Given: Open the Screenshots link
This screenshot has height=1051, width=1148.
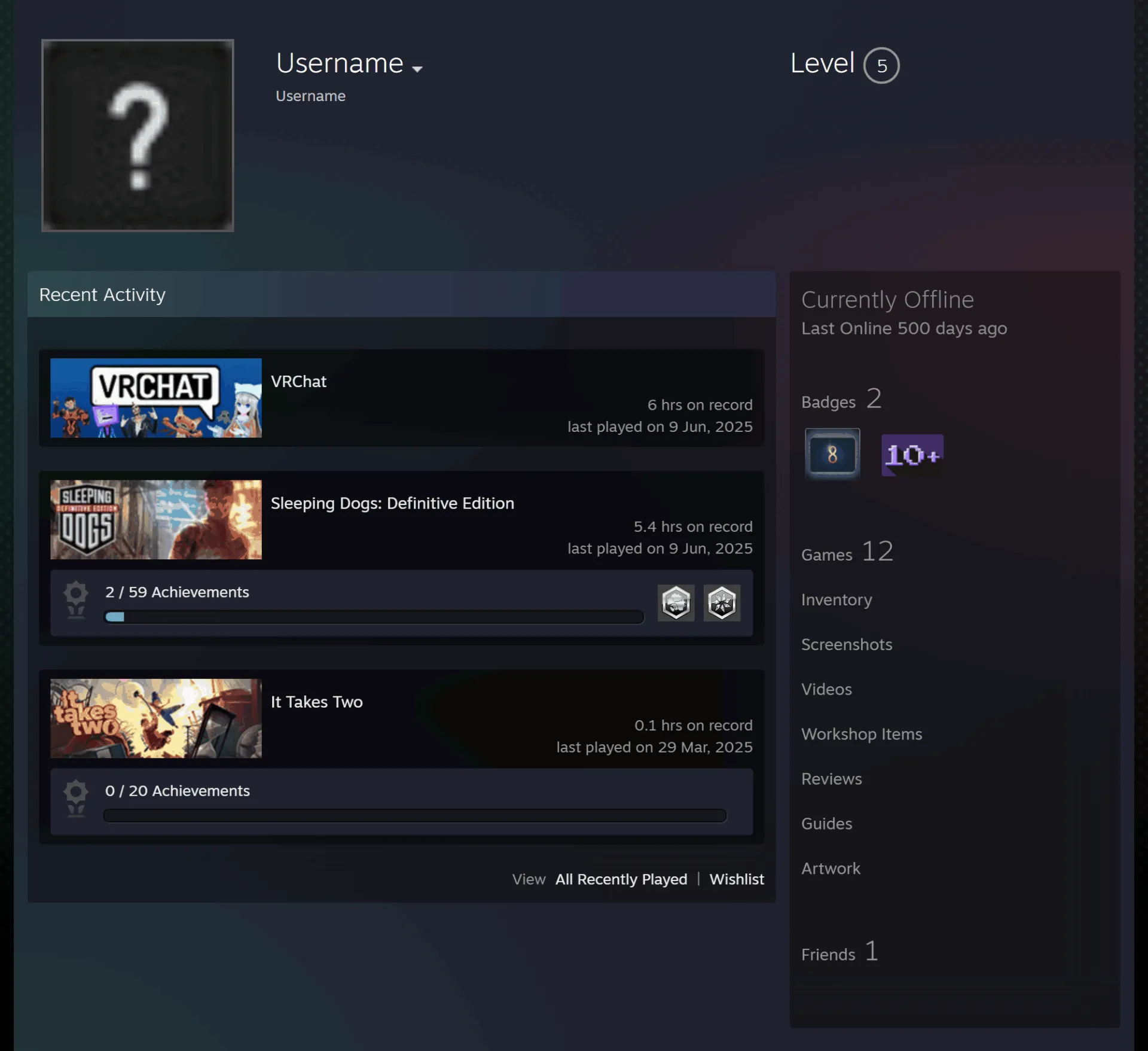Looking at the screenshot, I should [x=847, y=644].
